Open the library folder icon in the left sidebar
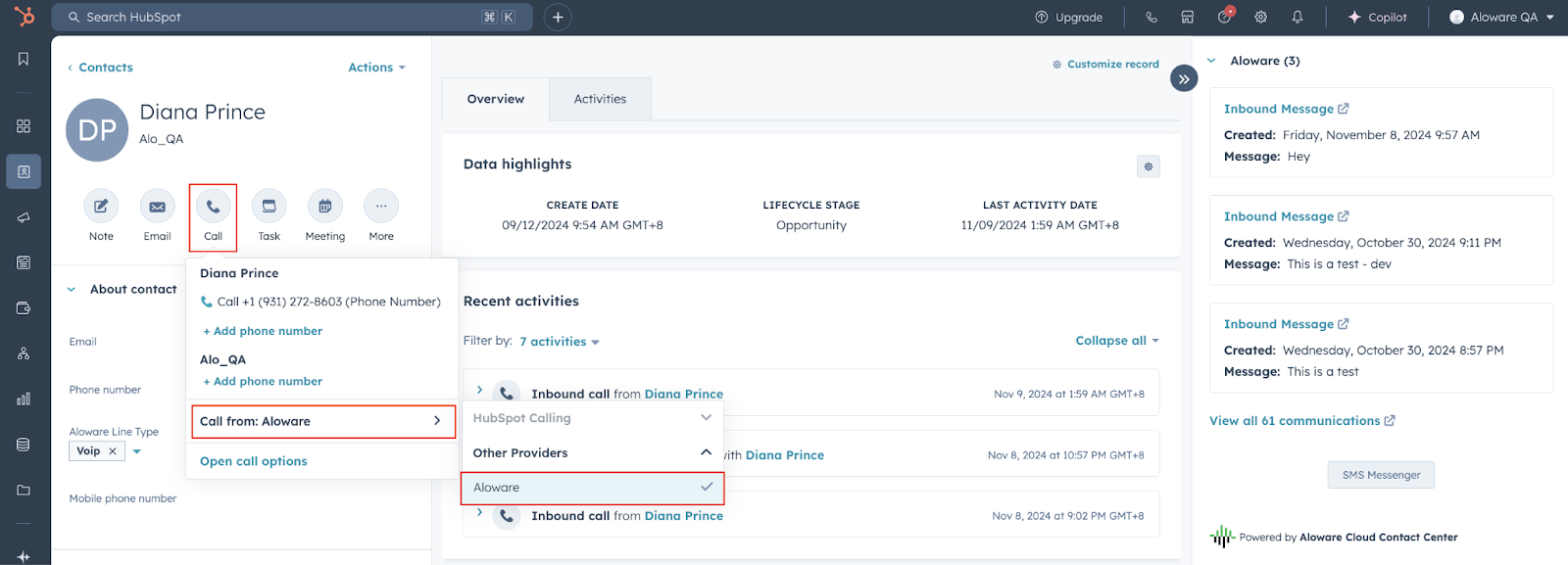Screen dimensions: 1568x565 click(x=24, y=490)
